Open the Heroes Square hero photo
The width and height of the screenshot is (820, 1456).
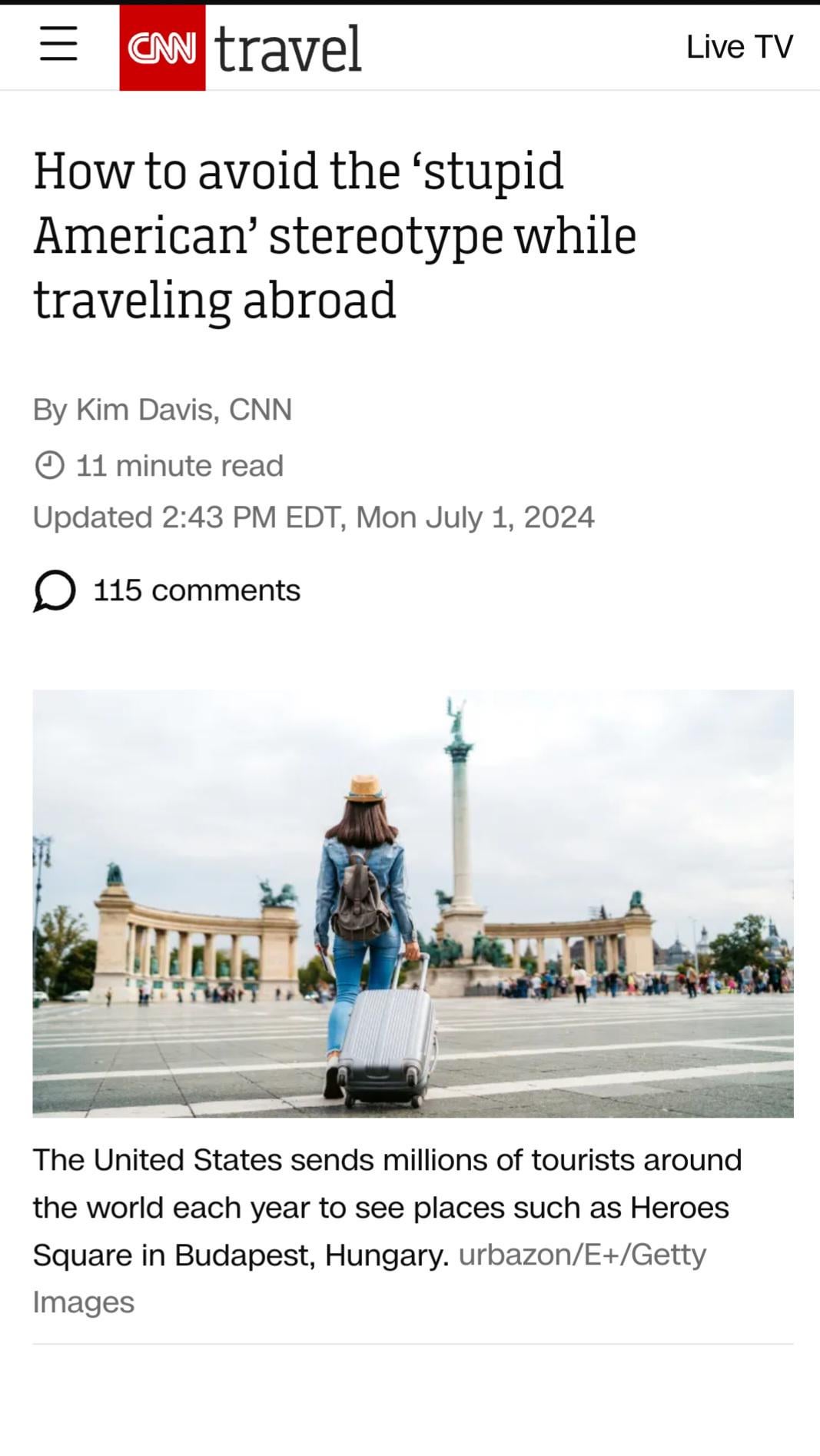(413, 903)
